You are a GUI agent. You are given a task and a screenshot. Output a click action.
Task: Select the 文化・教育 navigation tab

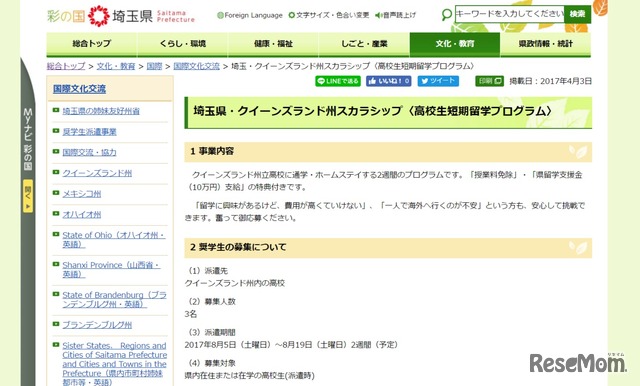[x=455, y=44]
